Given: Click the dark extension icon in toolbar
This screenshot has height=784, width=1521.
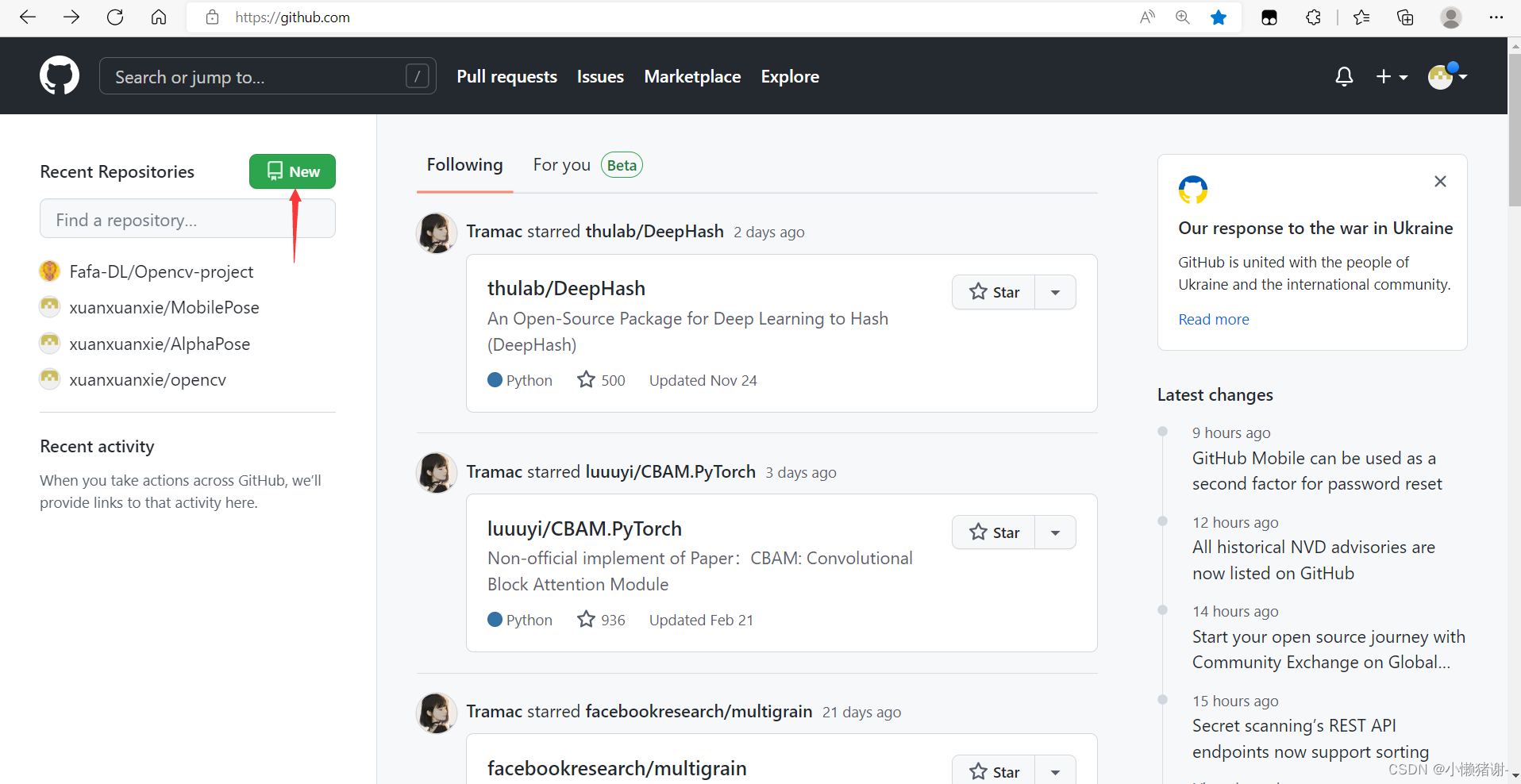Looking at the screenshot, I should [1269, 17].
